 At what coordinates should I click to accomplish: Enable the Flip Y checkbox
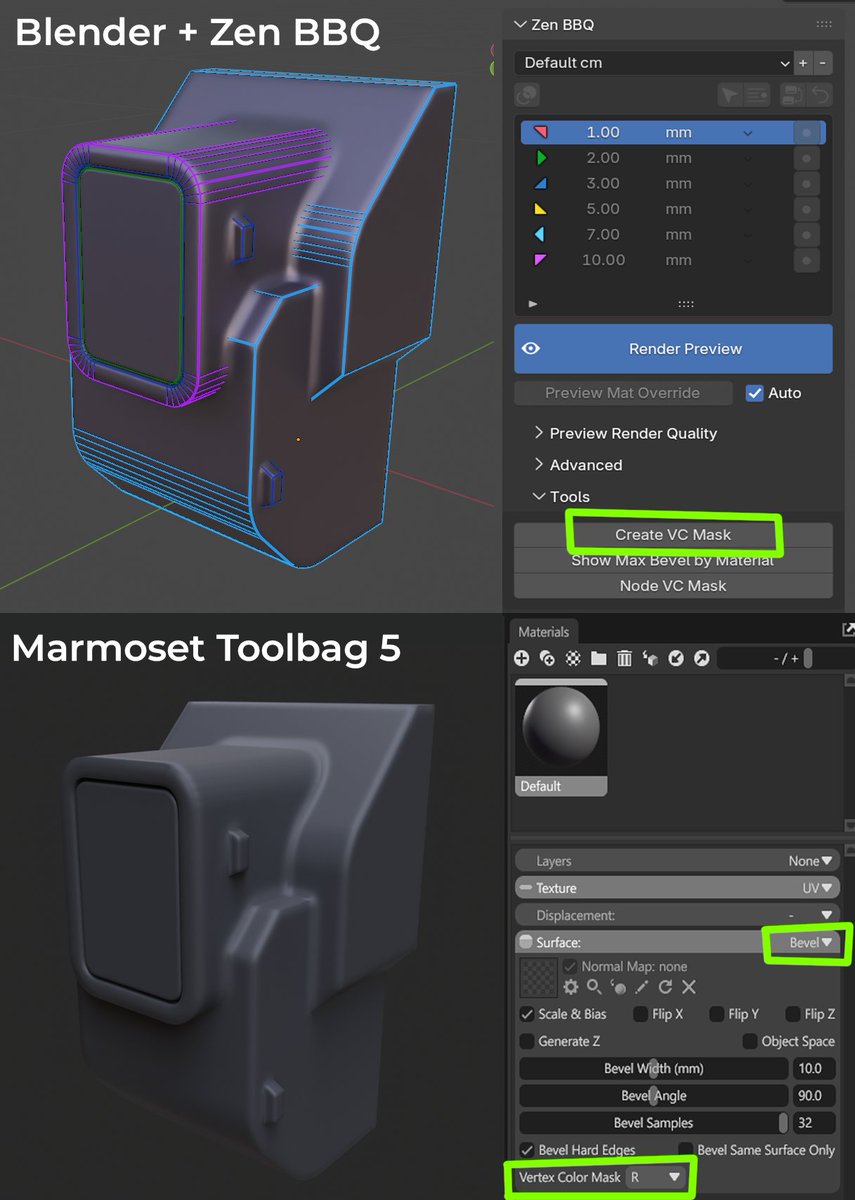pos(717,1014)
